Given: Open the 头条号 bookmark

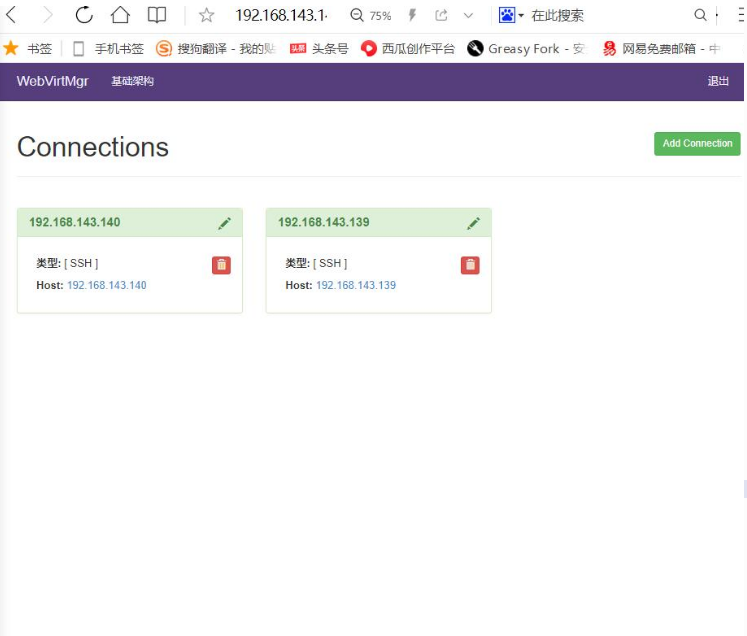Looking at the screenshot, I should point(319,49).
